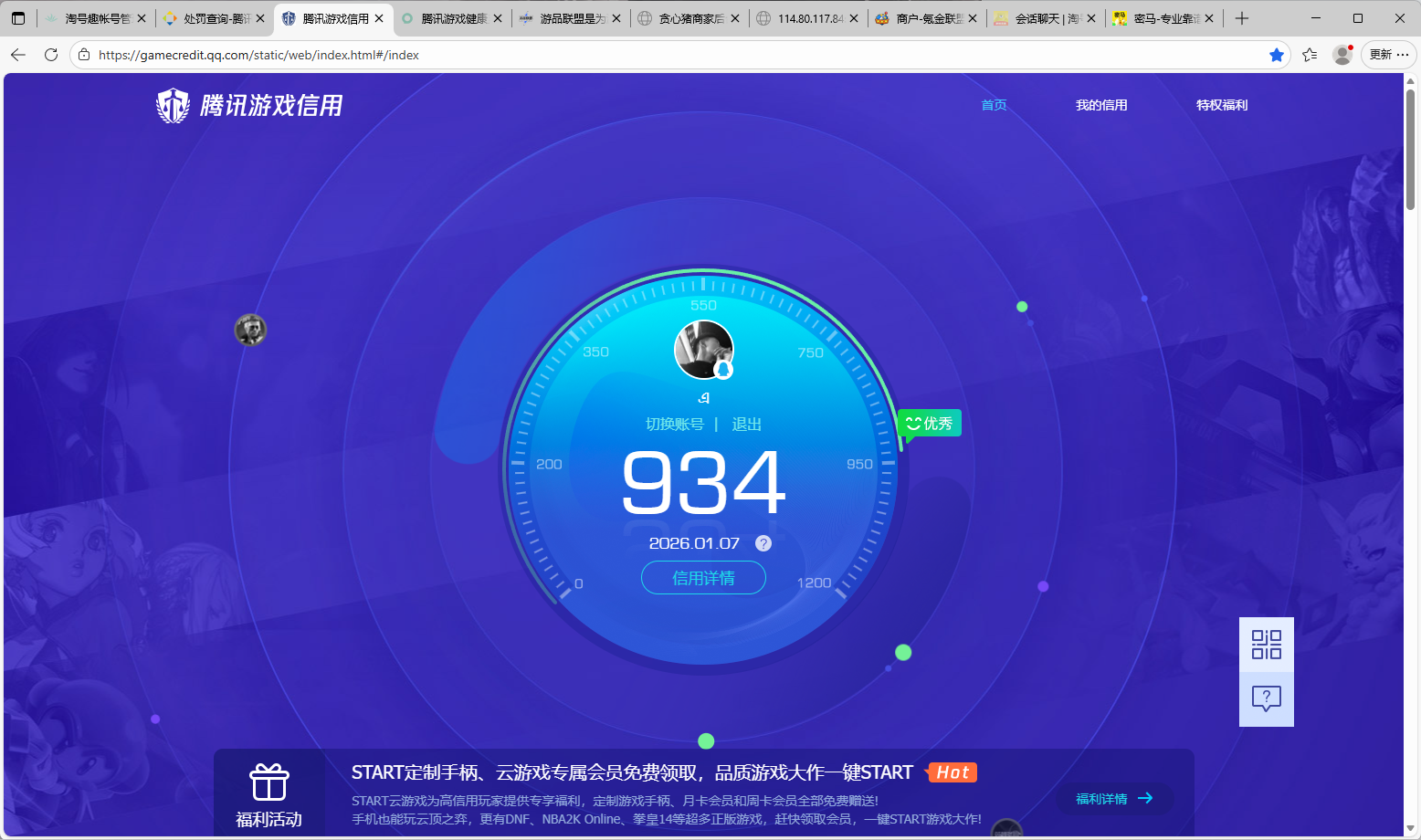This screenshot has height=840, width=1421.
Task: Click the help question mark beside date
Action: pos(763,543)
